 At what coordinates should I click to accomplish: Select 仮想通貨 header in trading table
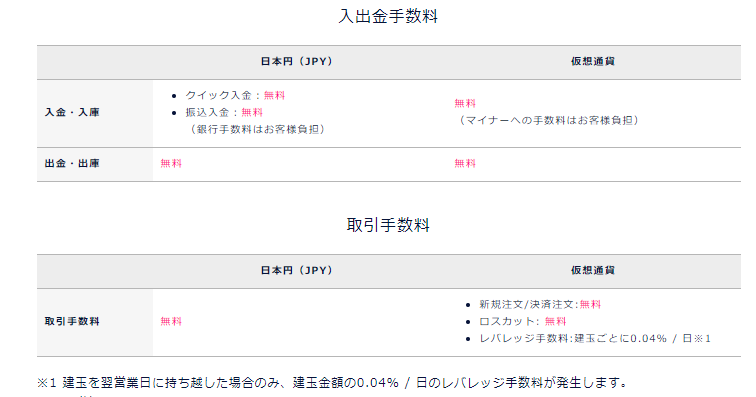[593, 270]
